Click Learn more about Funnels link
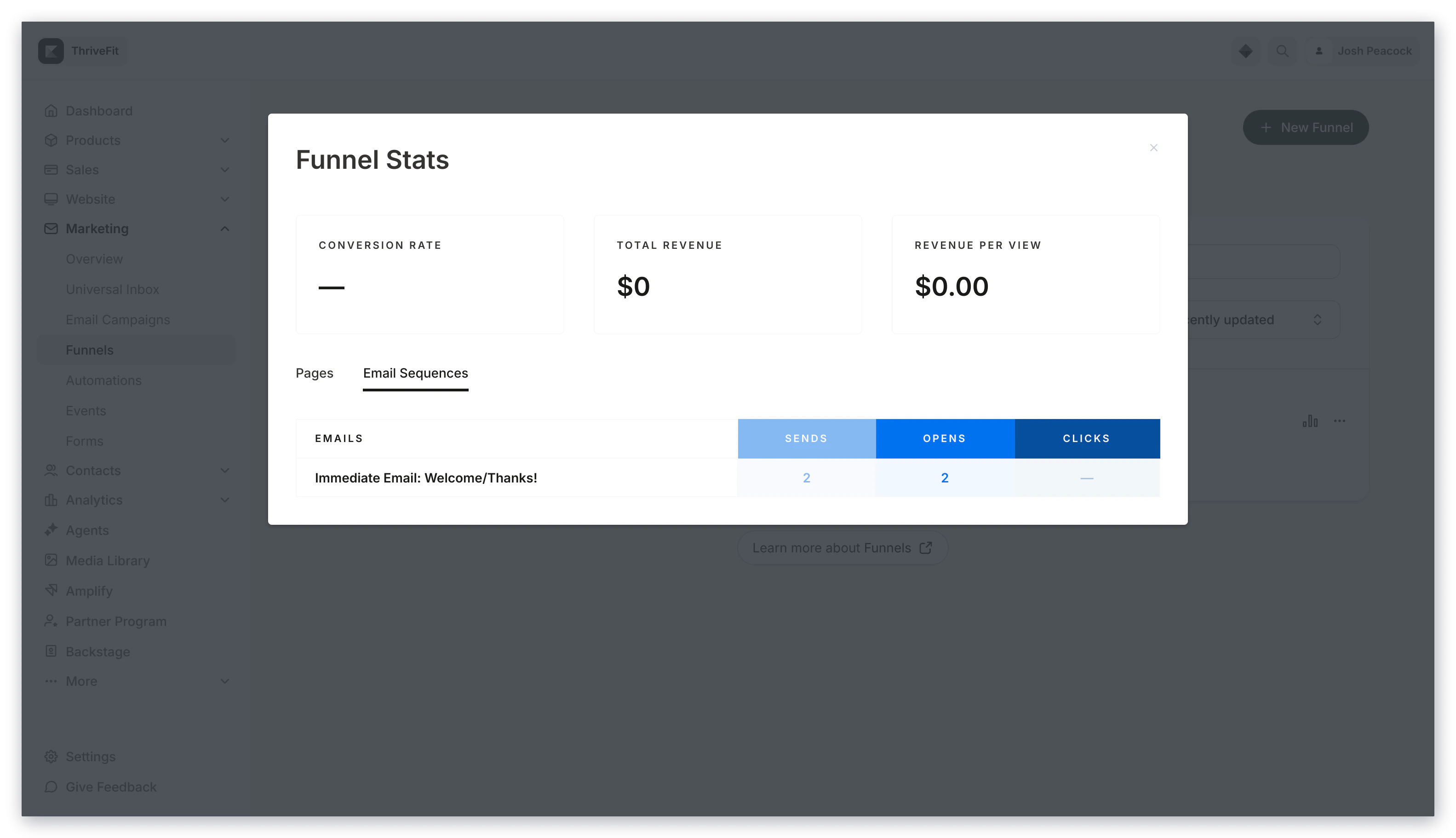The height and width of the screenshot is (838, 1456). 842,547
